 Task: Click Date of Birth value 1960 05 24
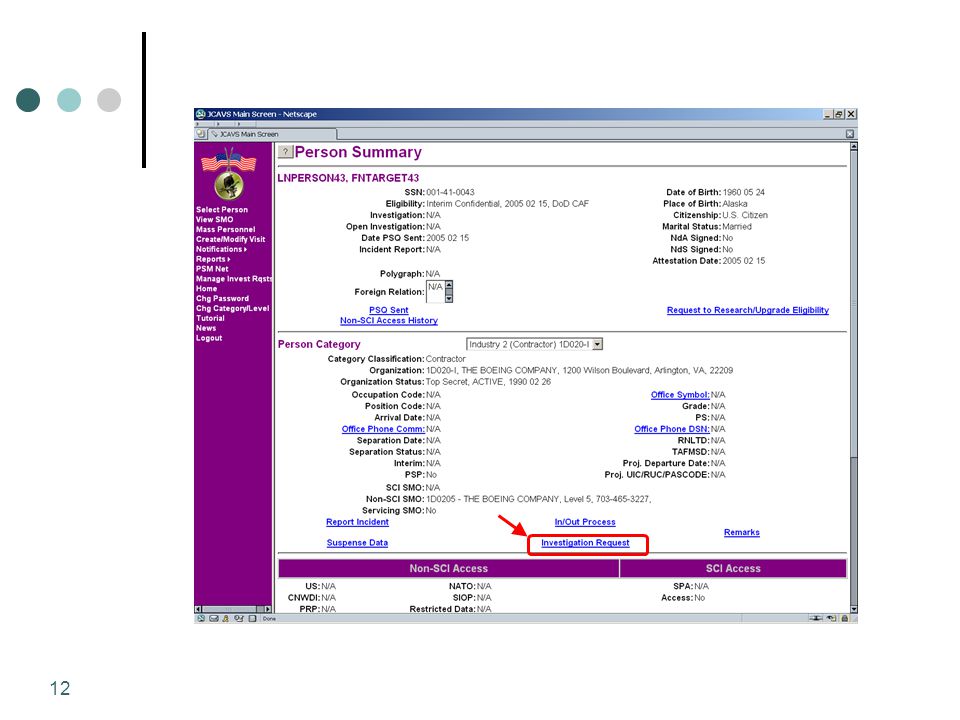pyautogui.click(x=743, y=192)
